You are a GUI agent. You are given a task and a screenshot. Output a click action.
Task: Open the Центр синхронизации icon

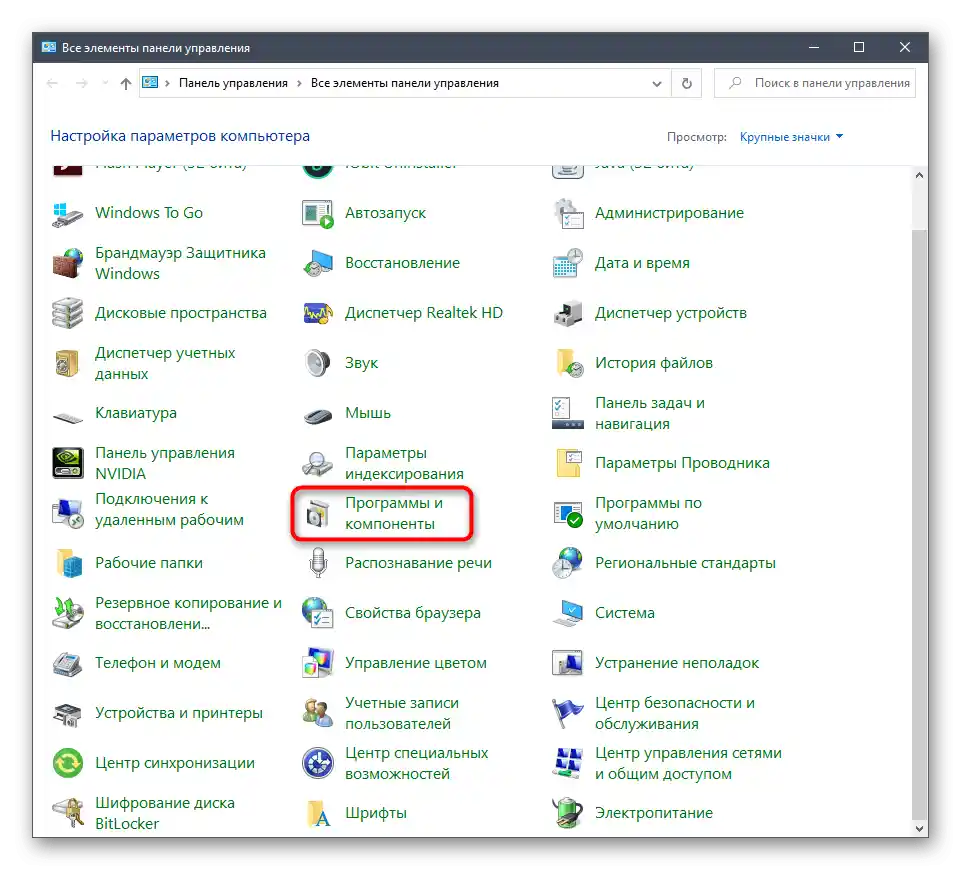67,763
